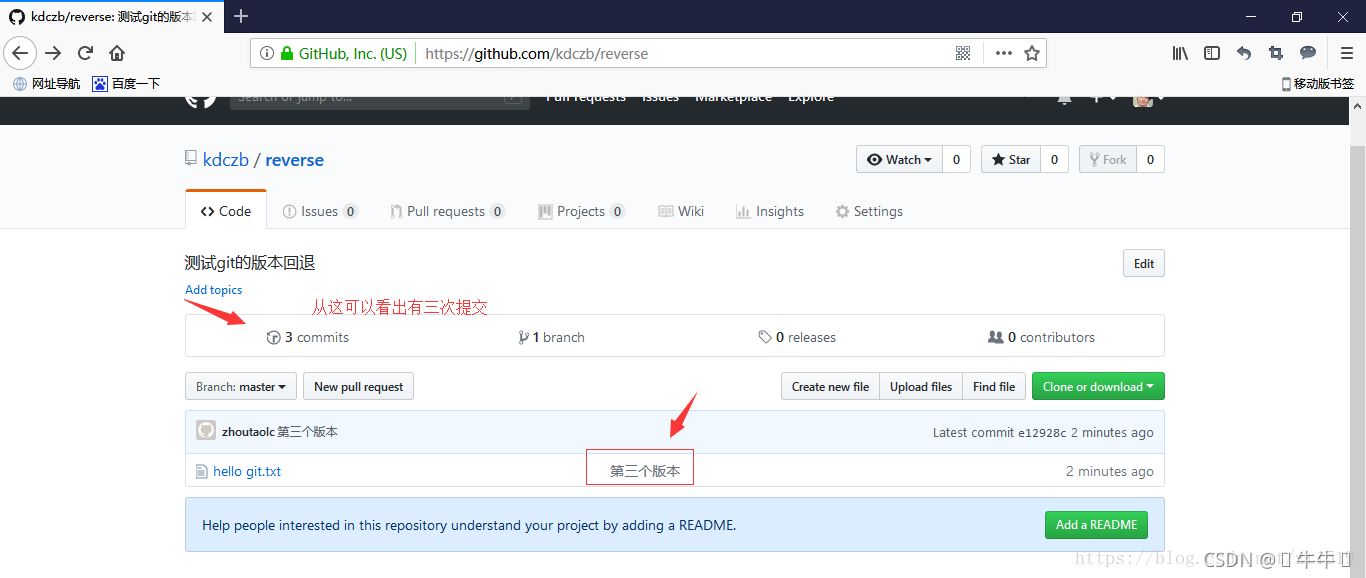Click the GitHub favicon on the tab

pyautogui.click(x=17, y=17)
